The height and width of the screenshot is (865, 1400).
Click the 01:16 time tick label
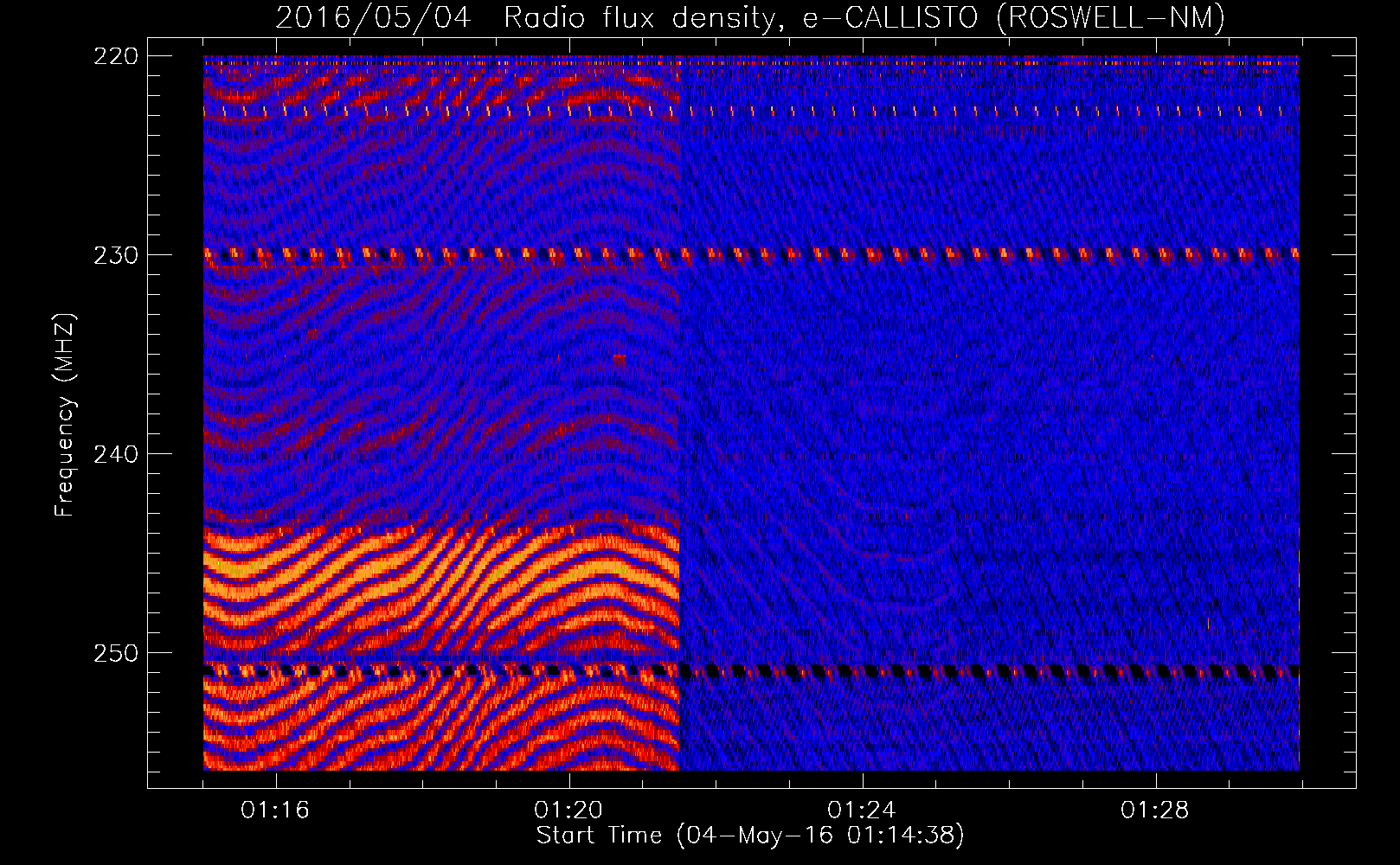pyautogui.click(x=275, y=810)
